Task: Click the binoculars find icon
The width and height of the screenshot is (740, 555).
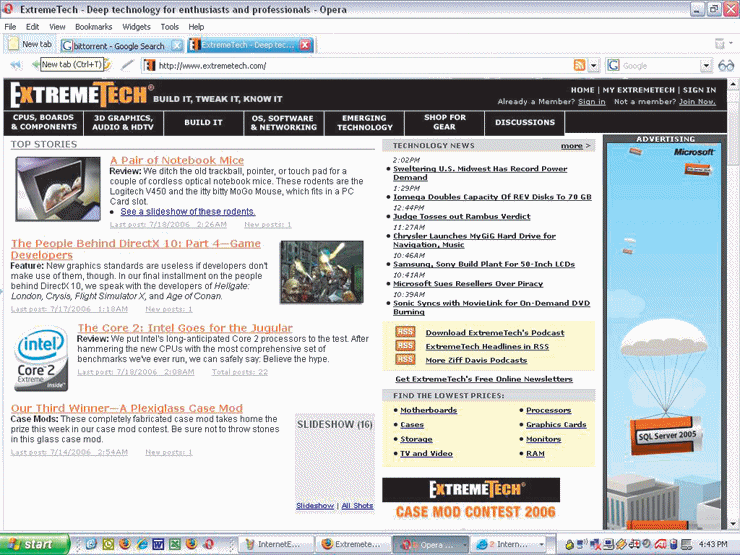Action: tap(726, 66)
